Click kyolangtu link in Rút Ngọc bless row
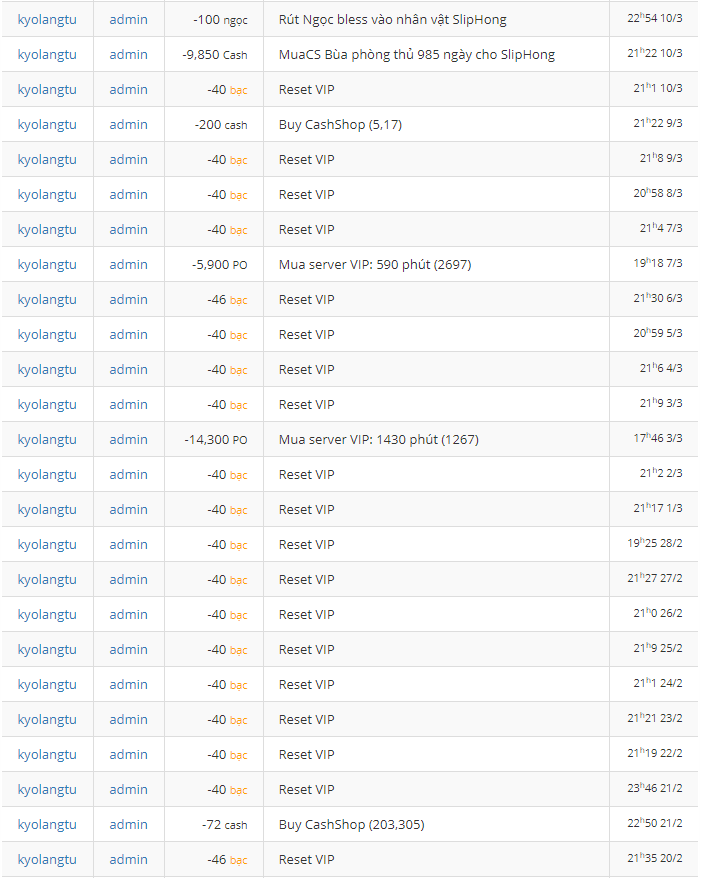This screenshot has width=710, height=878. (x=47, y=20)
